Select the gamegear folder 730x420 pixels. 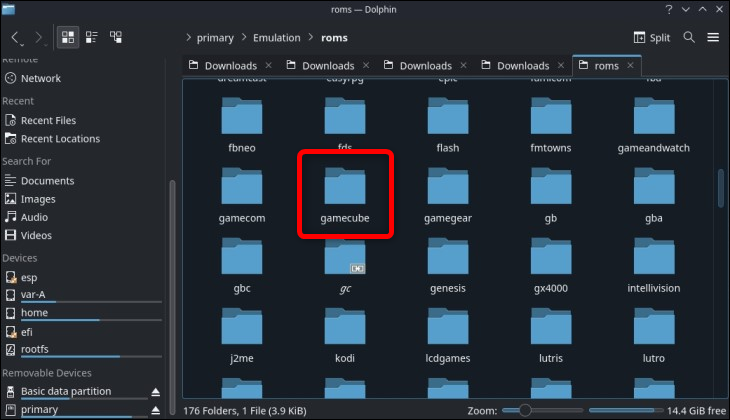point(448,195)
